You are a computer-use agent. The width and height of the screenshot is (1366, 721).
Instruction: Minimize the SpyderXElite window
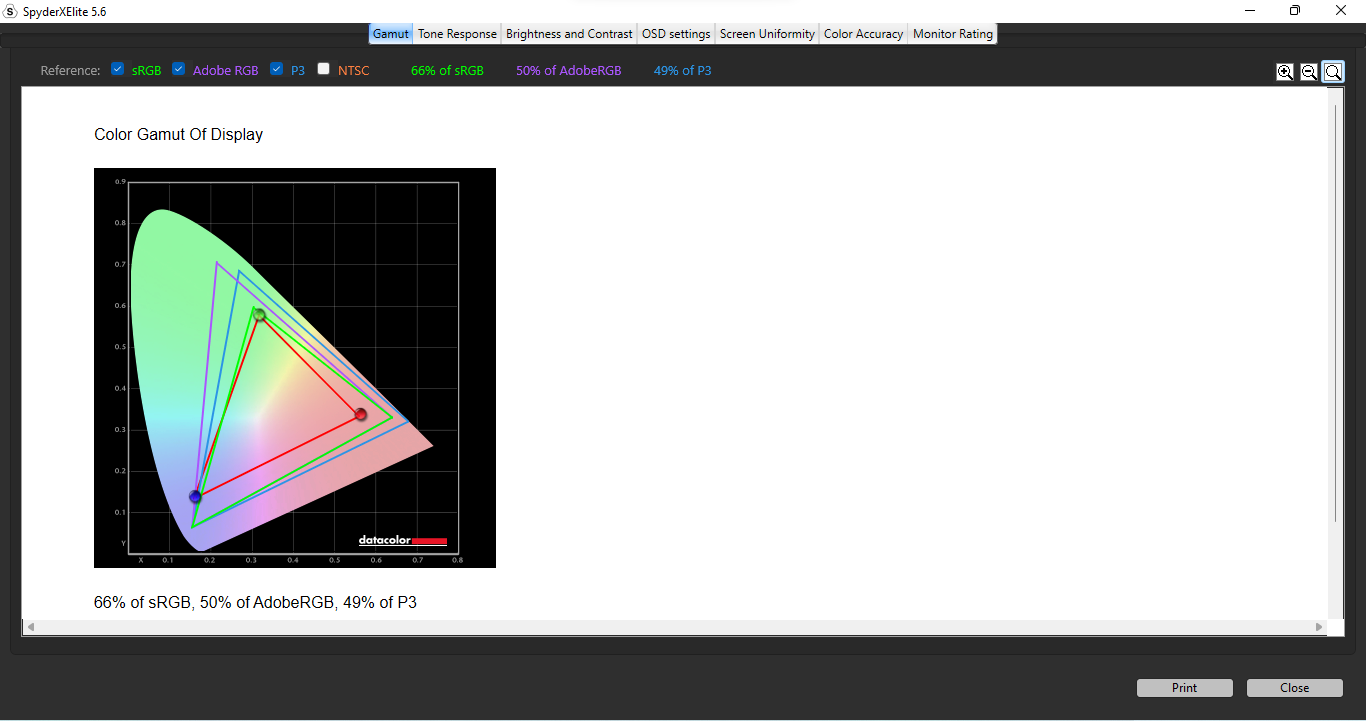point(1250,10)
